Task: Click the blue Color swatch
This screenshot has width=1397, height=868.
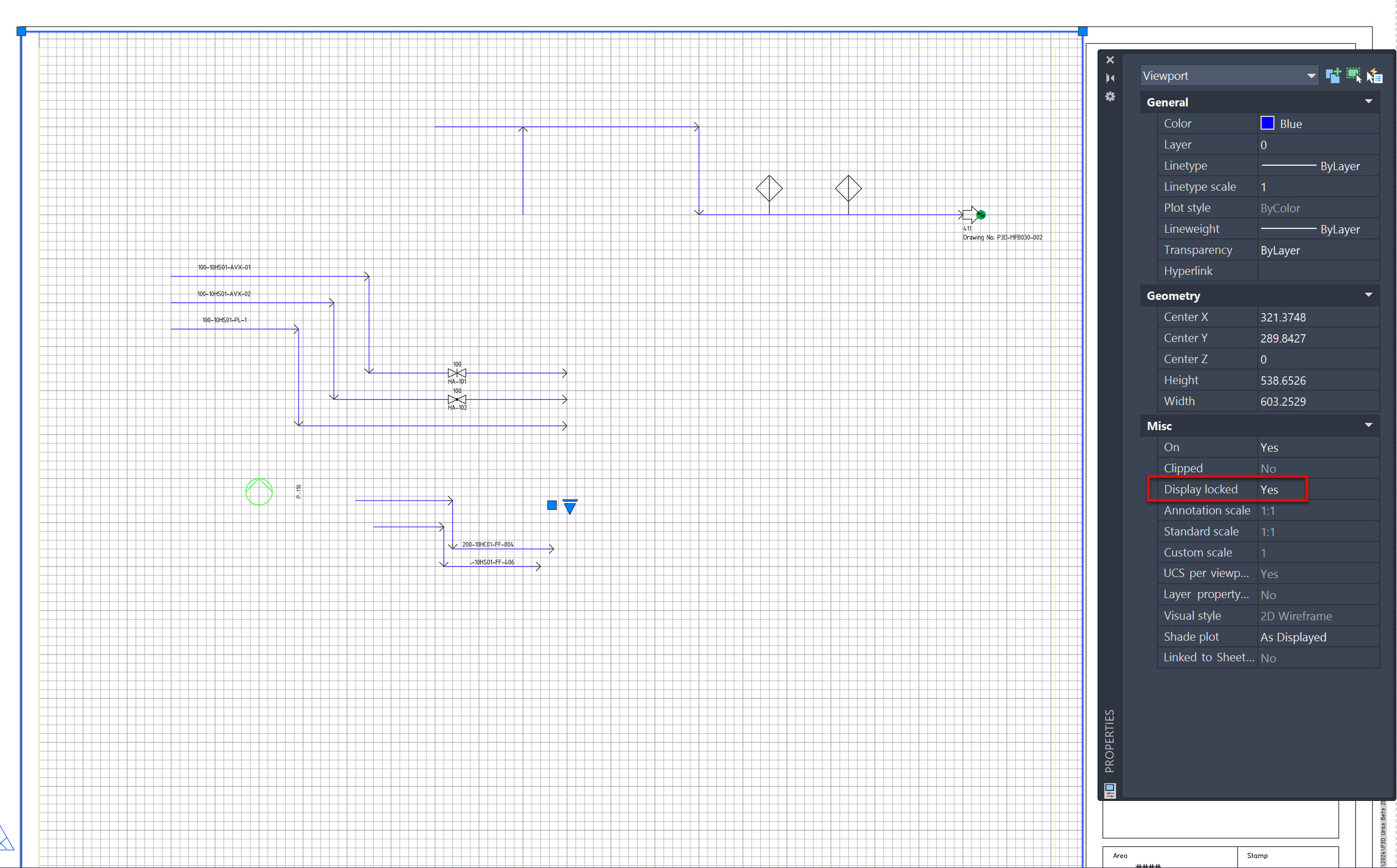Action: 1268,123
